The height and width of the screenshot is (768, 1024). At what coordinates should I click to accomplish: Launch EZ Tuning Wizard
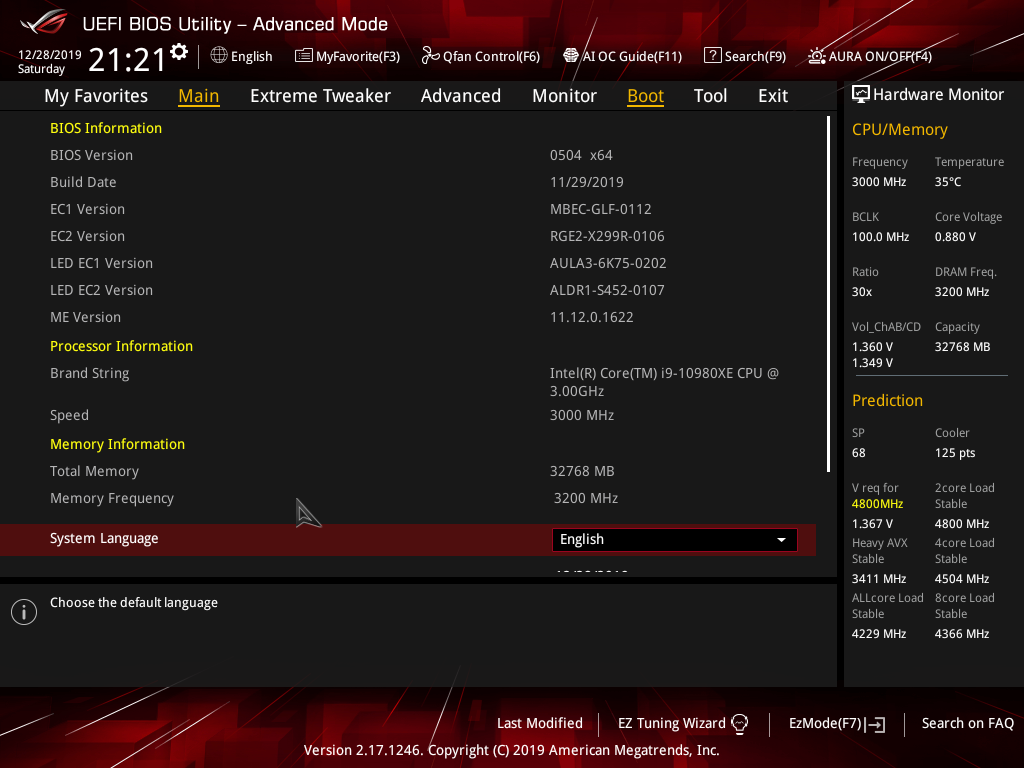[682, 724]
